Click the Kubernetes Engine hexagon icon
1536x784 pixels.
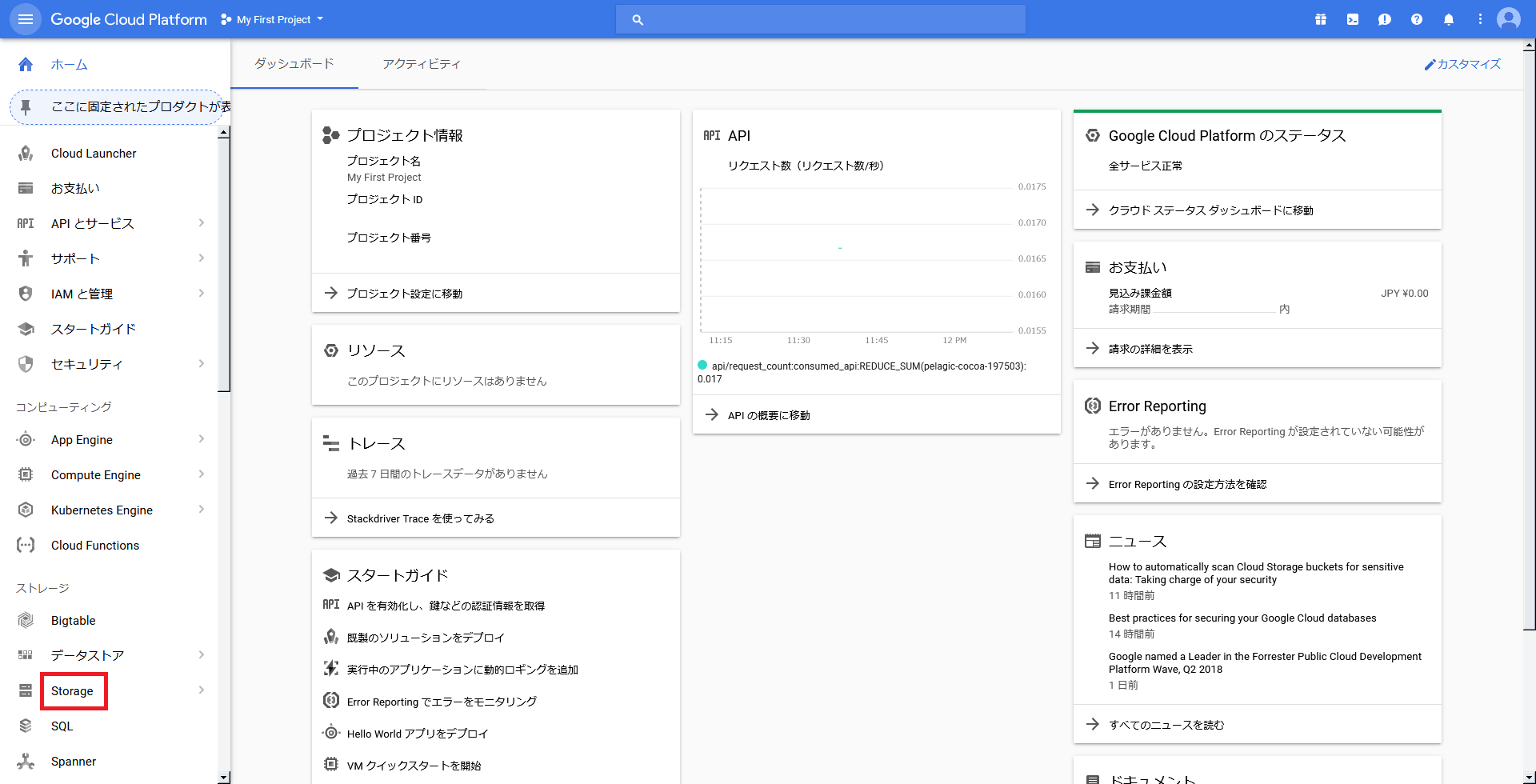pyautogui.click(x=26, y=510)
